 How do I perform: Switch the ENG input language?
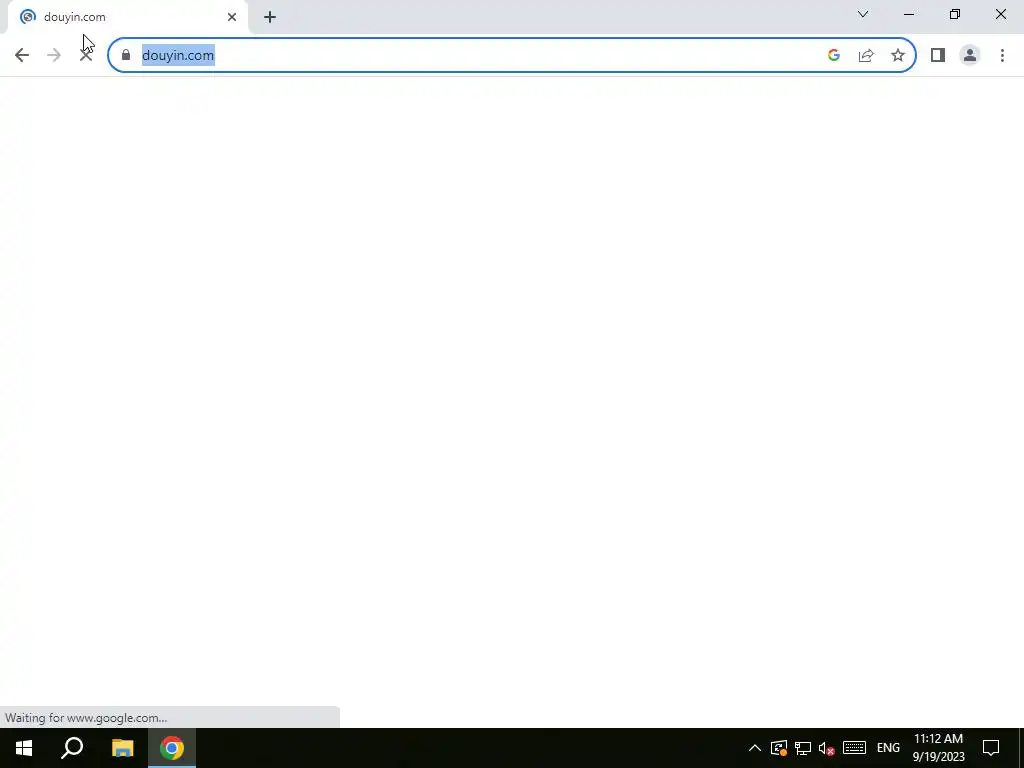click(888, 748)
